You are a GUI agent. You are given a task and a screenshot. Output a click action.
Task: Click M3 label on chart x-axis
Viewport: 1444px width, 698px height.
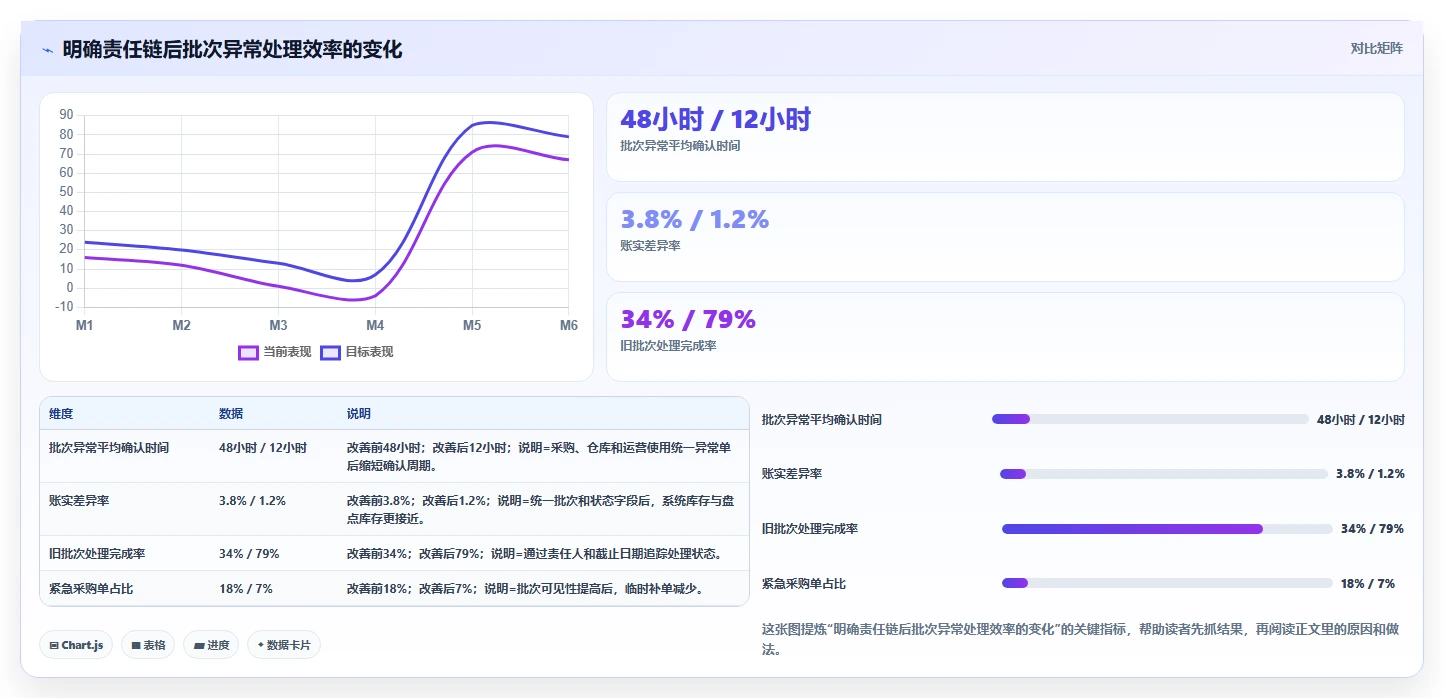pyautogui.click(x=278, y=325)
